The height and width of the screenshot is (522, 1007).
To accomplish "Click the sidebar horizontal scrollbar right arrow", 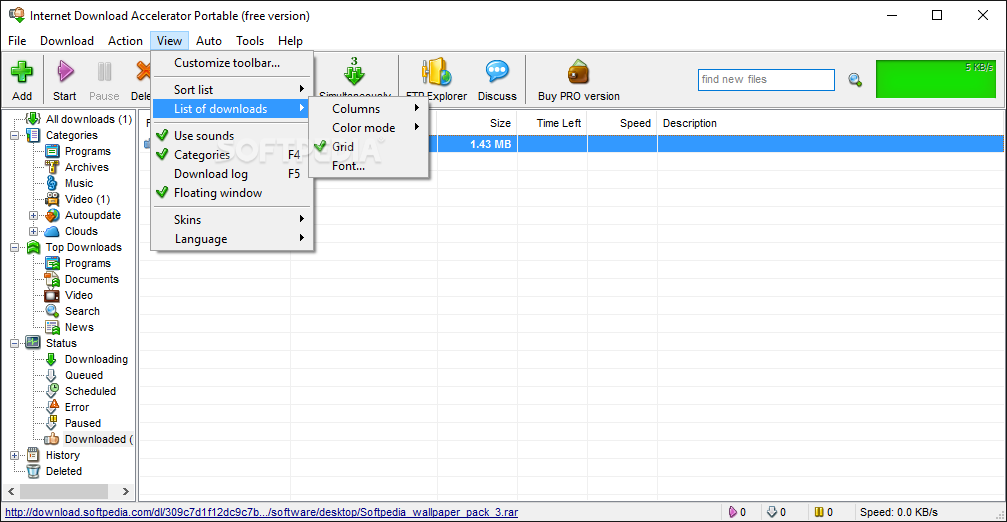I will pos(126,492).
